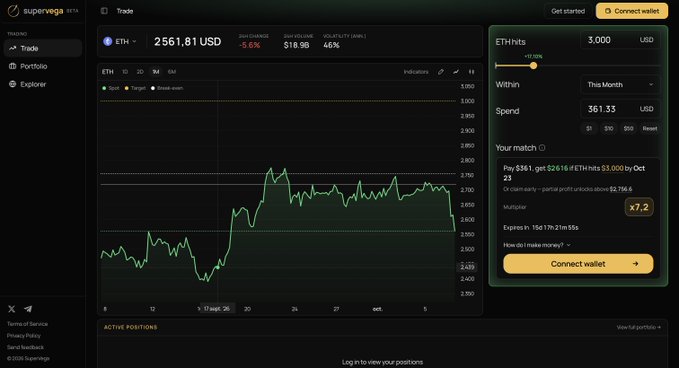Click the ETH label in chart toolbar
Screen dimensions: 679x368
[107, 72]
